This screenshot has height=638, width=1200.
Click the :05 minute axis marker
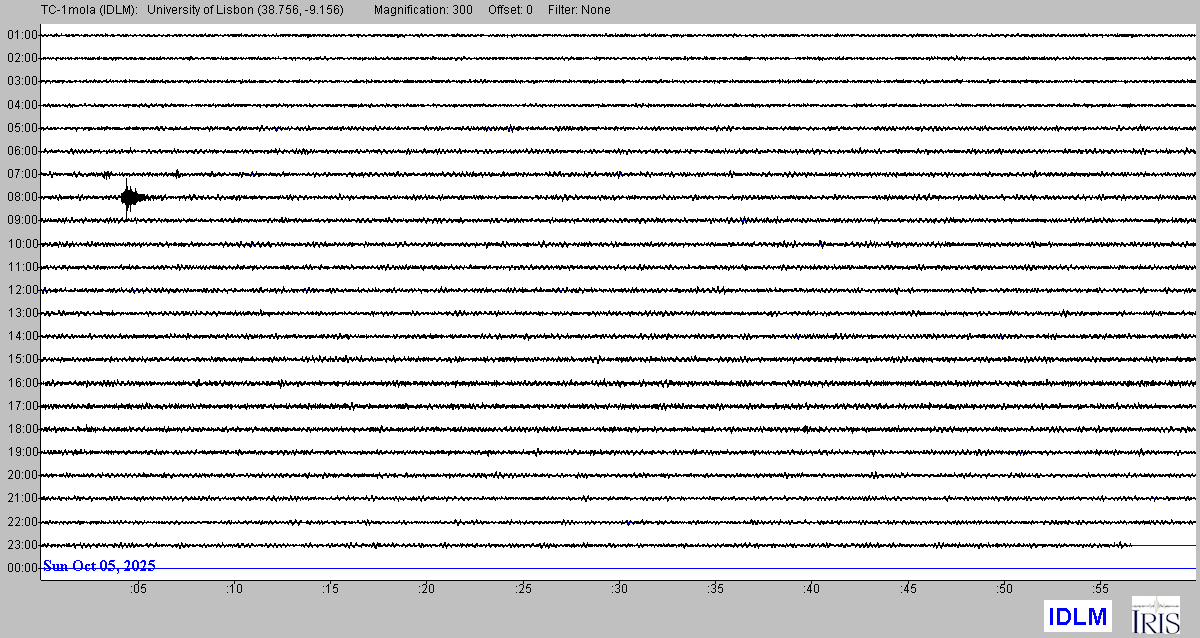138,589
